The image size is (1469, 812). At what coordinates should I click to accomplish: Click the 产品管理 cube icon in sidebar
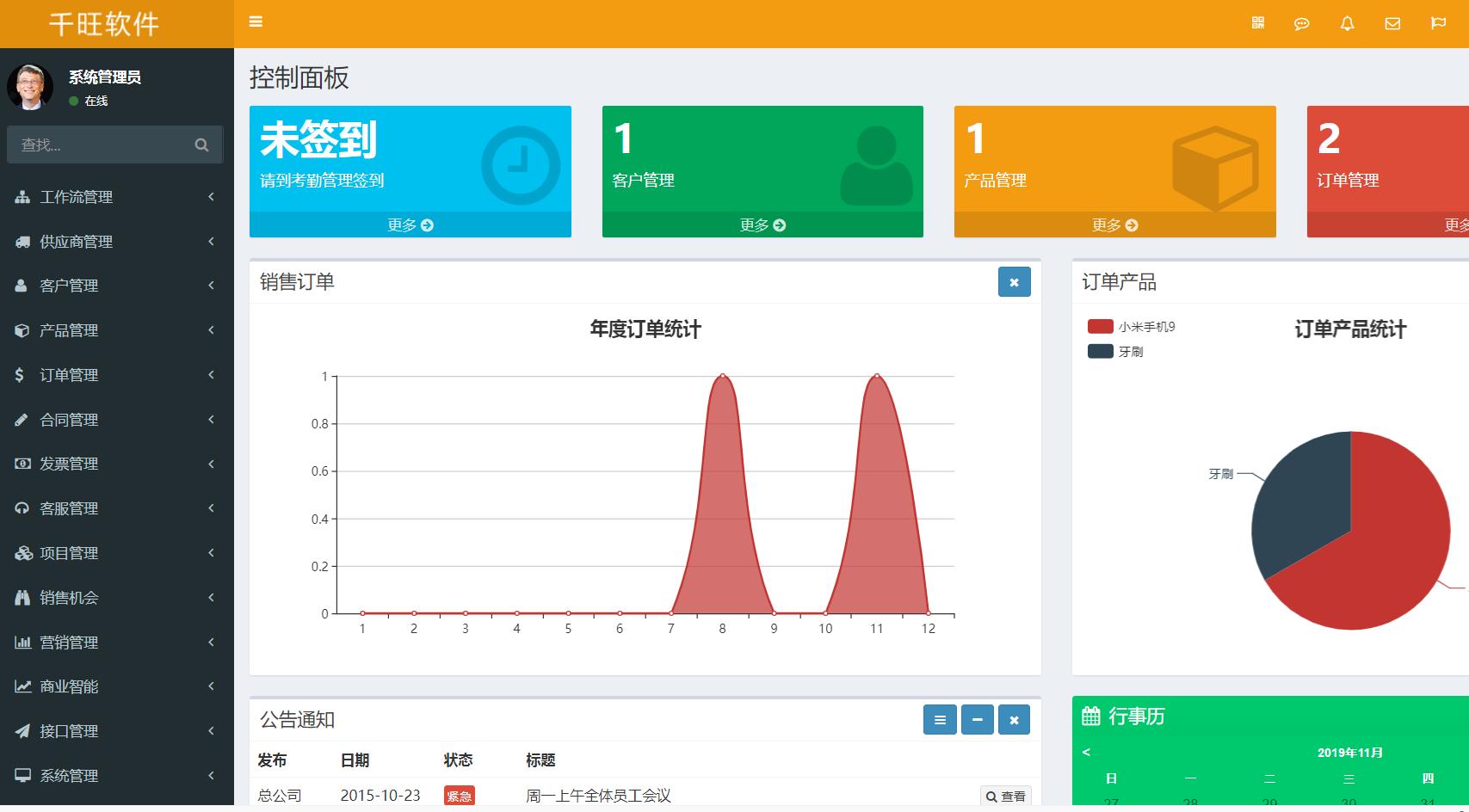tap(22, 330)
